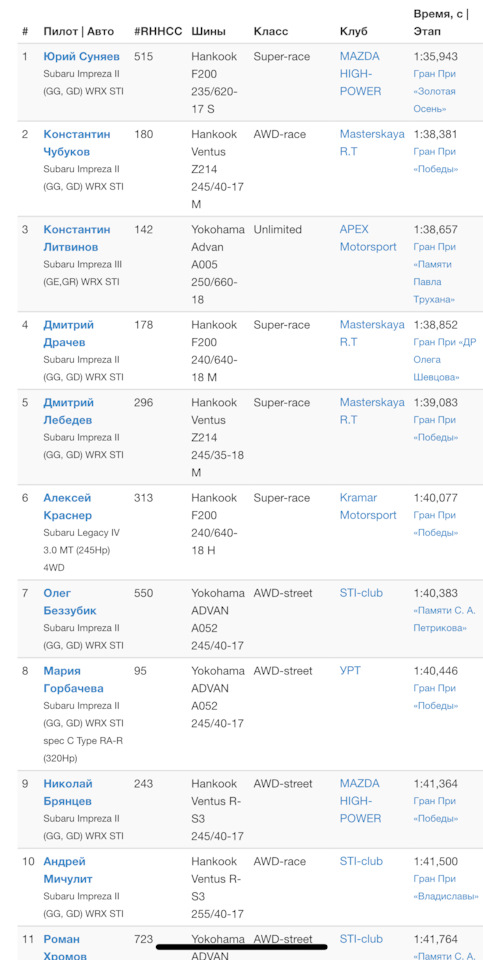Open УРТ club link
Viewport: 483px width, 960px height.
click(350, 671)
